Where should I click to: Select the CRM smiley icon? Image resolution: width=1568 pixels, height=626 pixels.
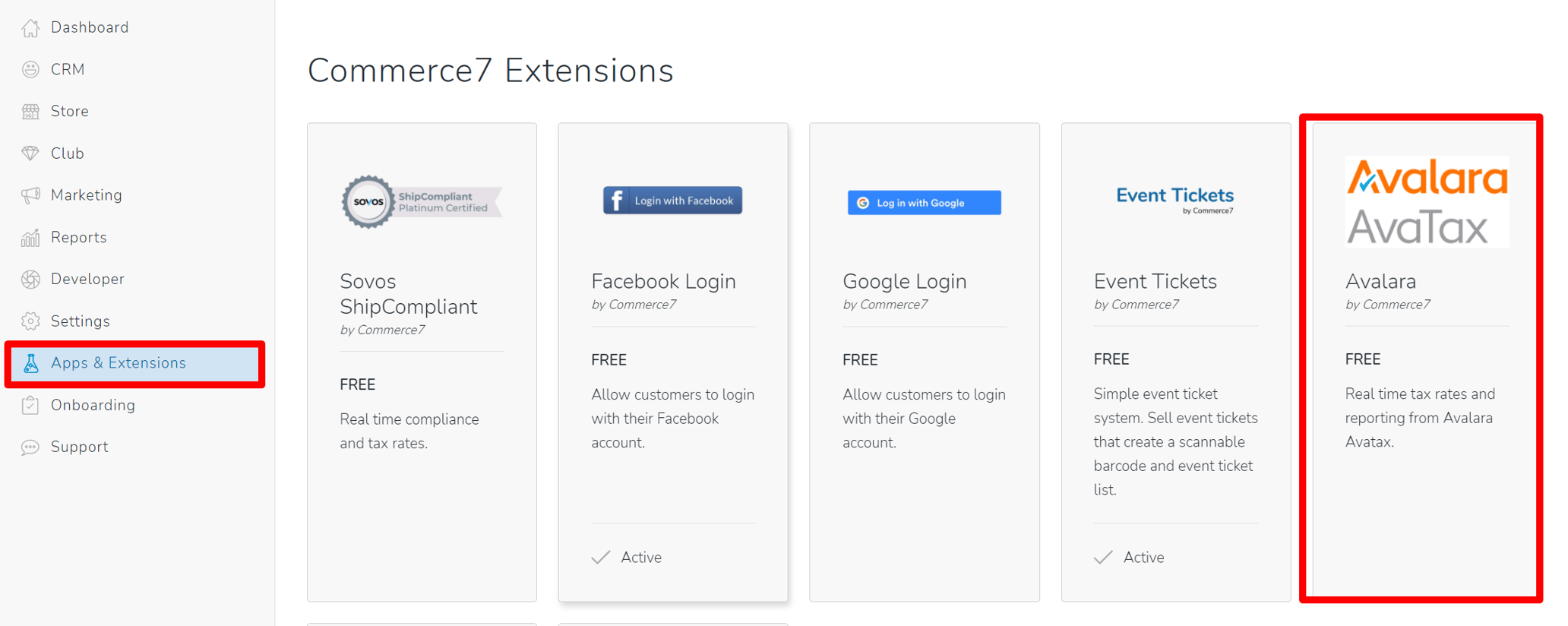pos(30,68)
